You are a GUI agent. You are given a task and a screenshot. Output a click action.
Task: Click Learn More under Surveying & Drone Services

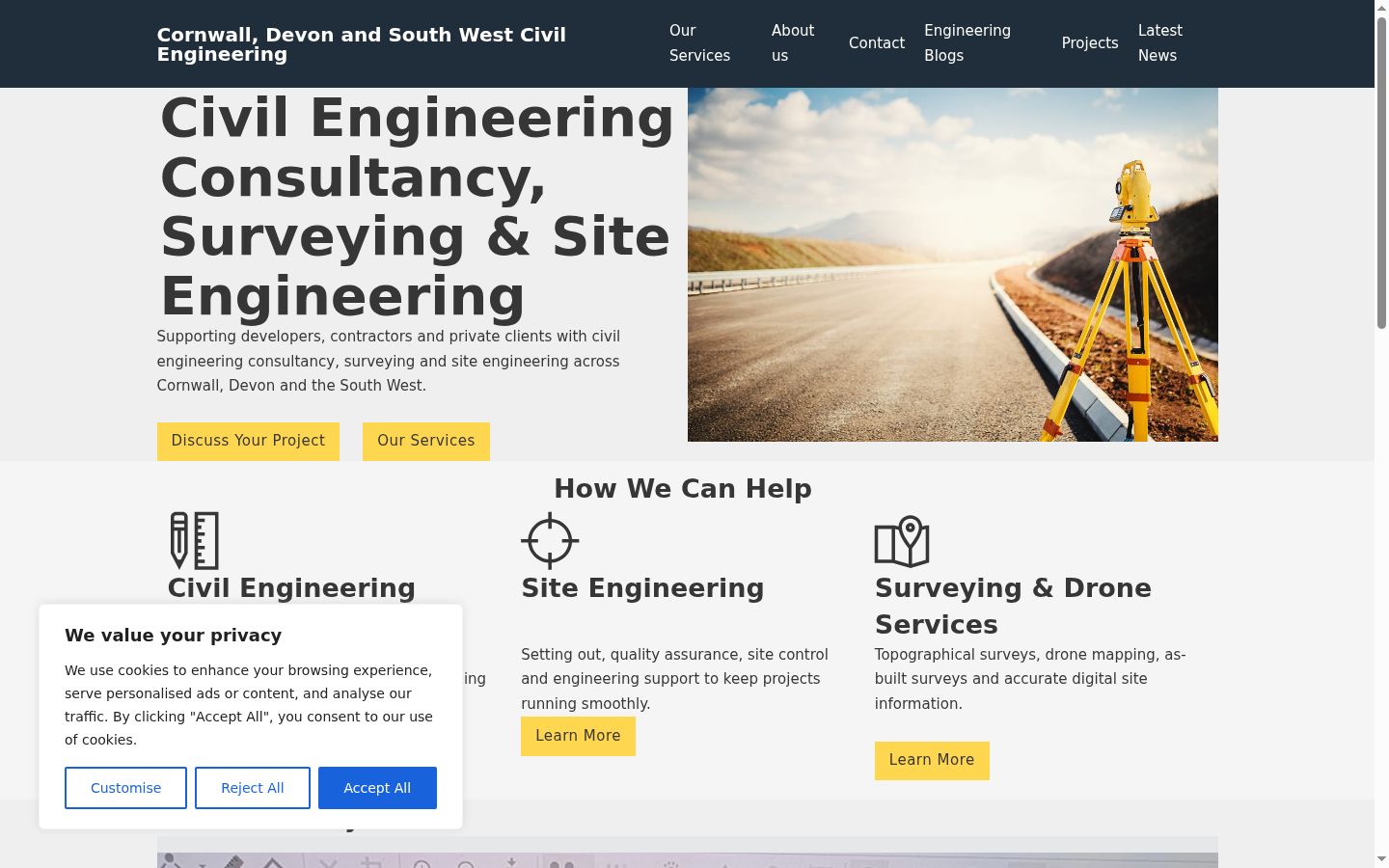932,760
